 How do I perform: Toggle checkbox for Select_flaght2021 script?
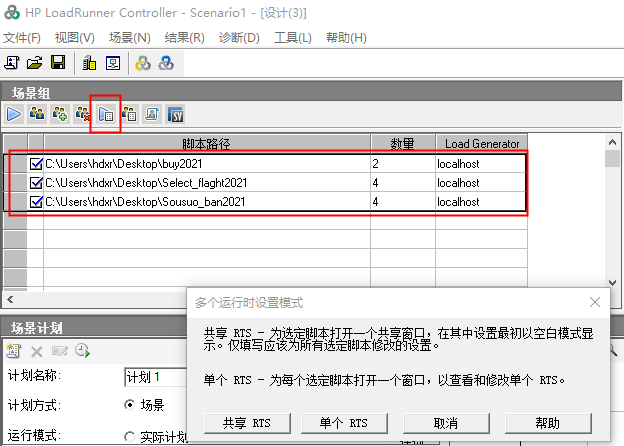click(x=36, y=183)
